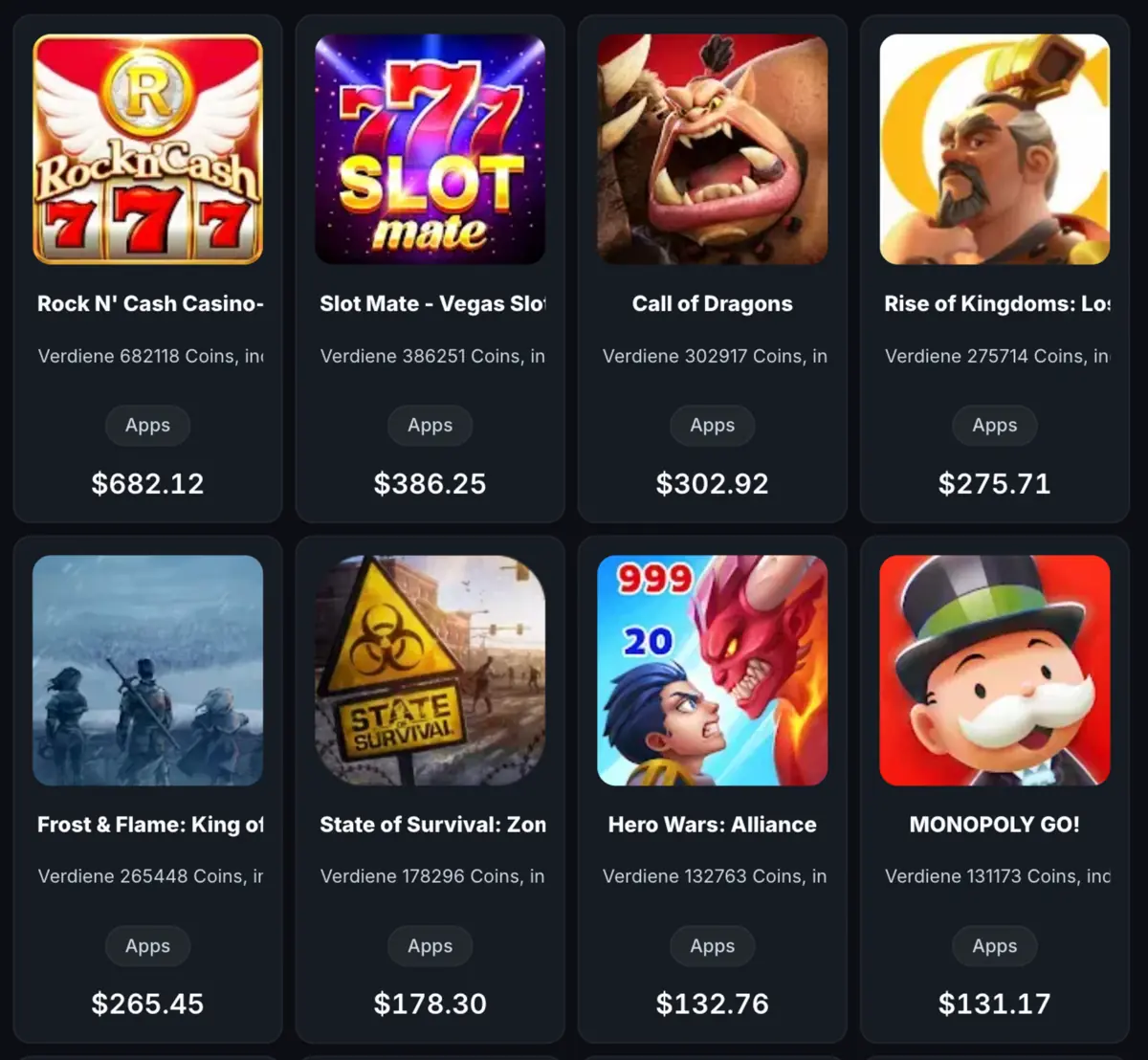Select the Slot Mate 777 app icon
The image size is (1148, 1060).
click(x=430, y=149)
